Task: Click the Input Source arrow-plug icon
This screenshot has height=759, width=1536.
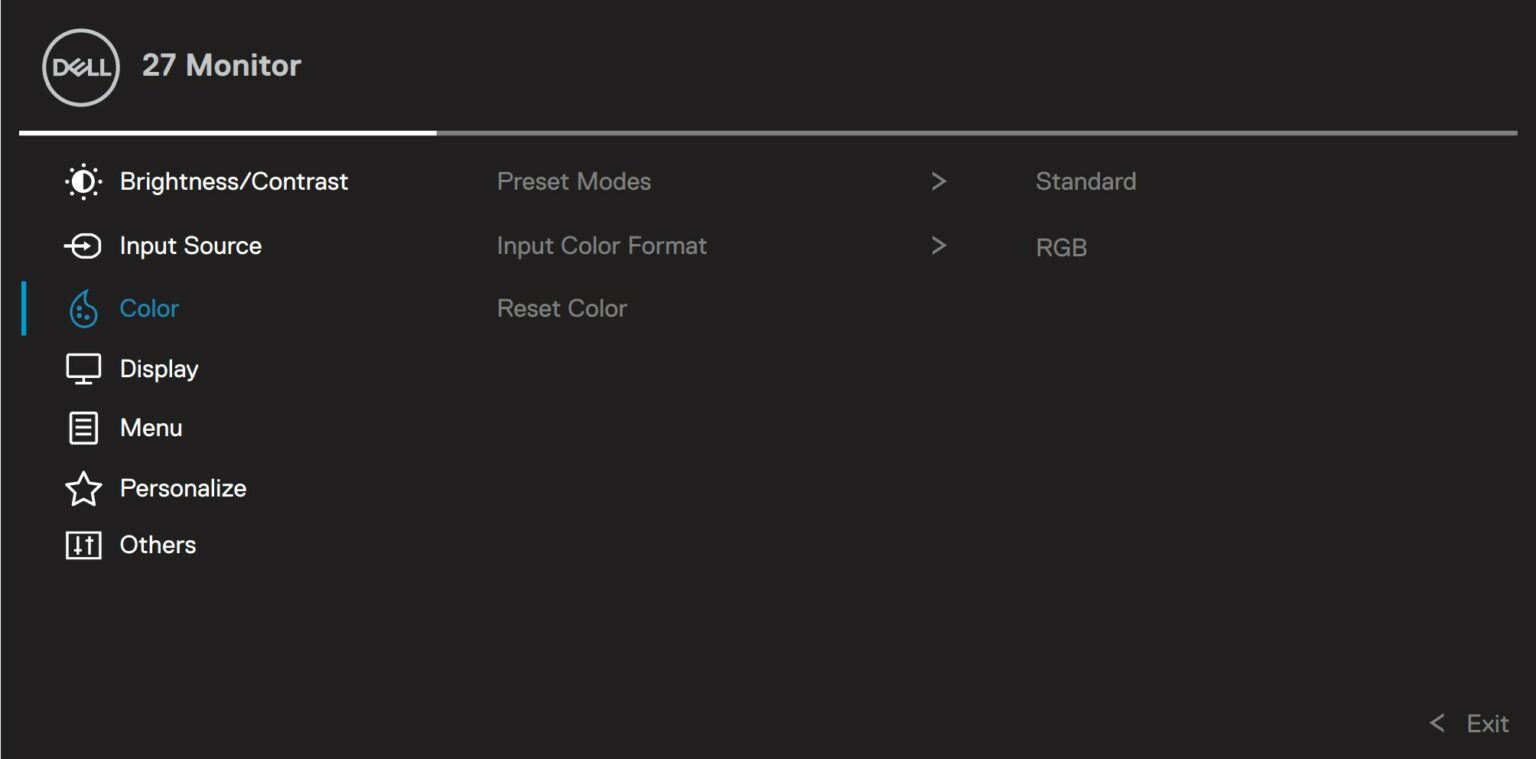Action: pyautogui.click(x=84, y=245)
